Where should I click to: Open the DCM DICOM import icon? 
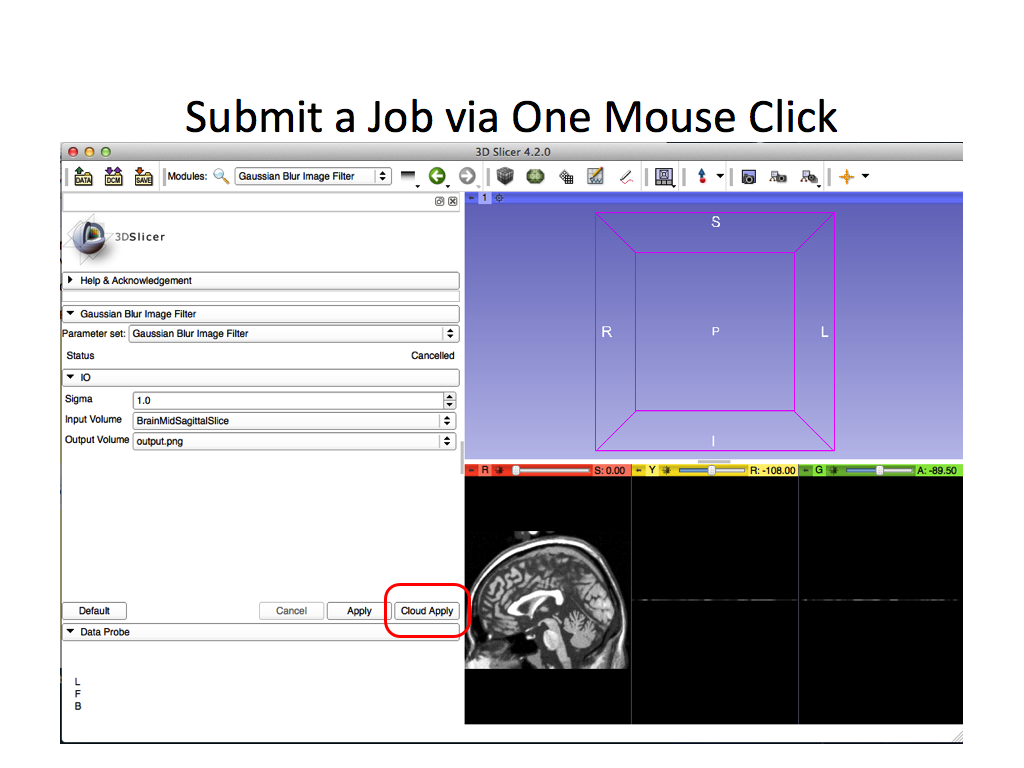click(114, 176)
